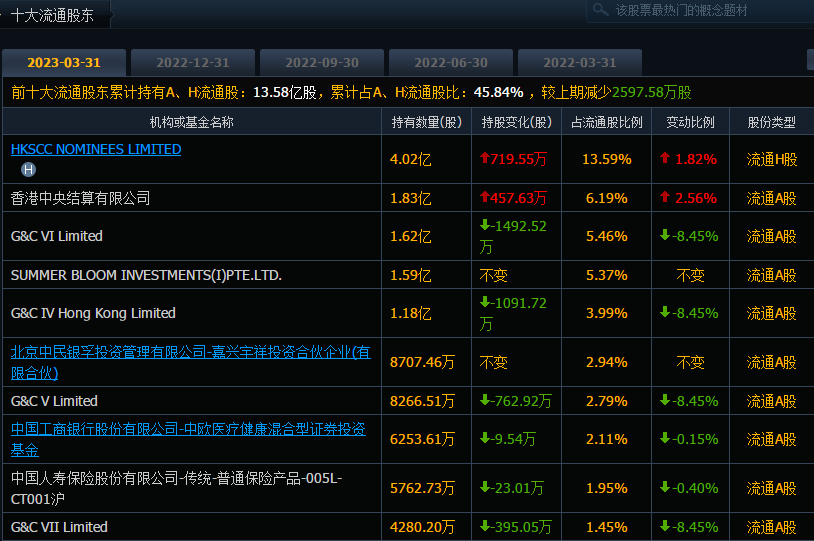This screenshot has height=541, width=814.
Task: Click the 5.37% float ratio cell
Action: [x=607, y=275]
